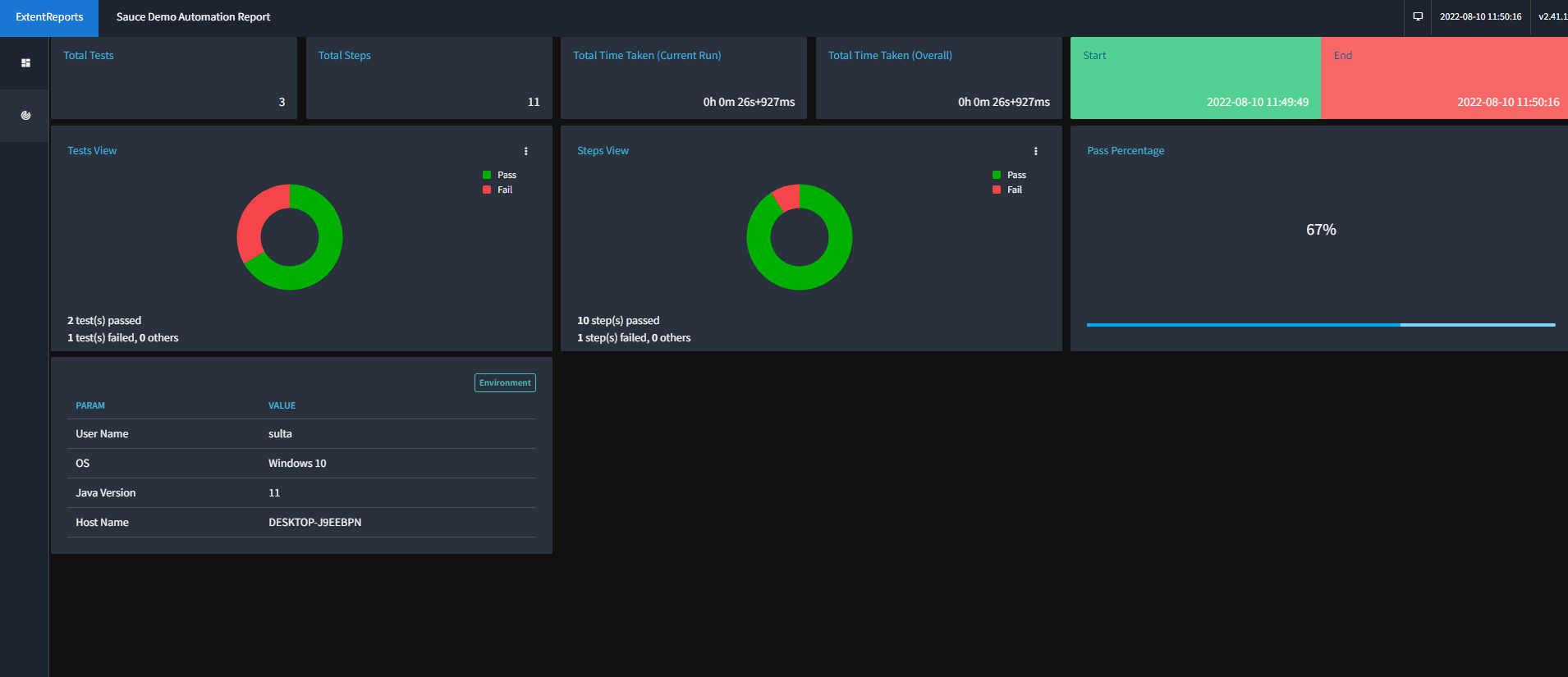Click the v2.41.1 version label
Screen dimensions: 1568x677
coord(1552,17)
